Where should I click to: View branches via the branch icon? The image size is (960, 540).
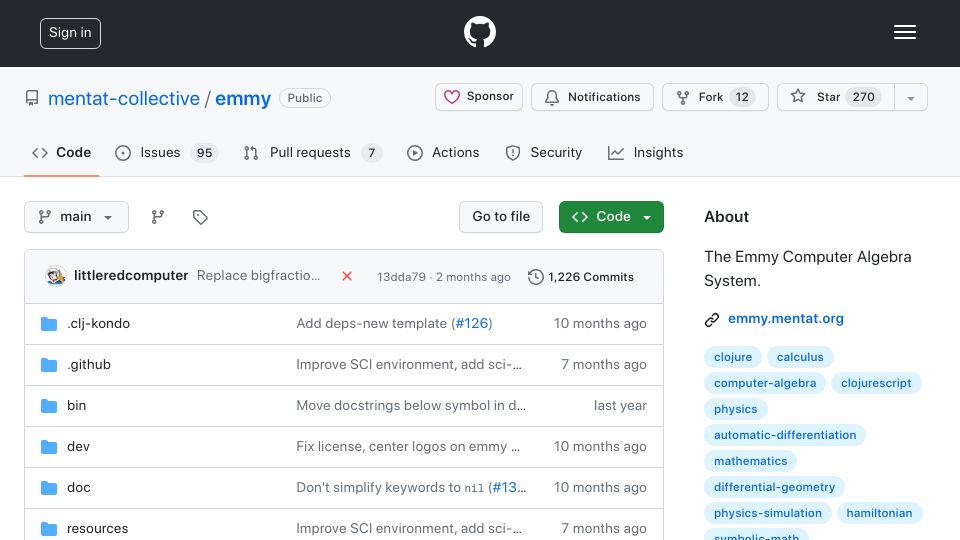coord(158,217)
